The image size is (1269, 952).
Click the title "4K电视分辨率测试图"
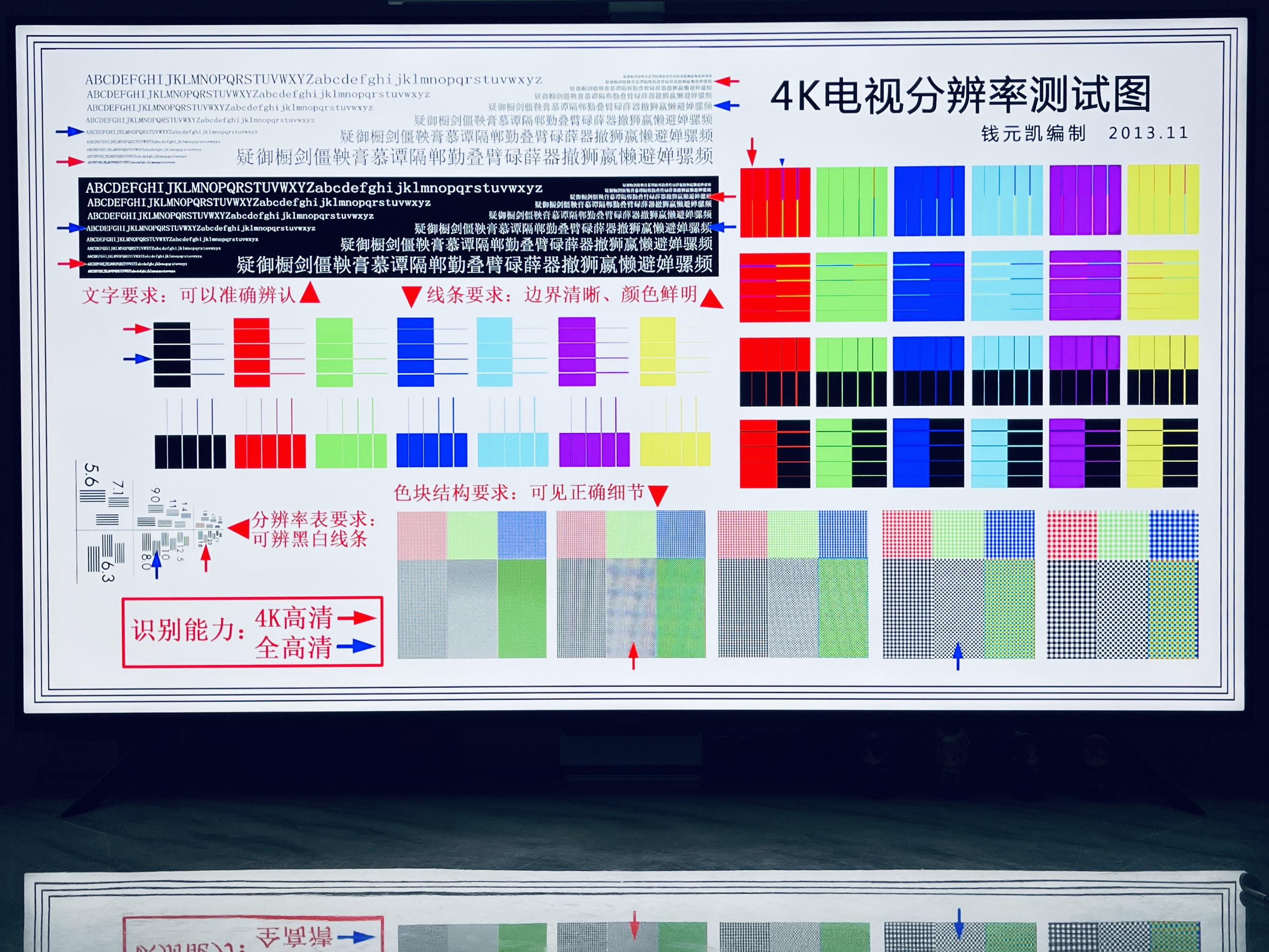point(961,96)
